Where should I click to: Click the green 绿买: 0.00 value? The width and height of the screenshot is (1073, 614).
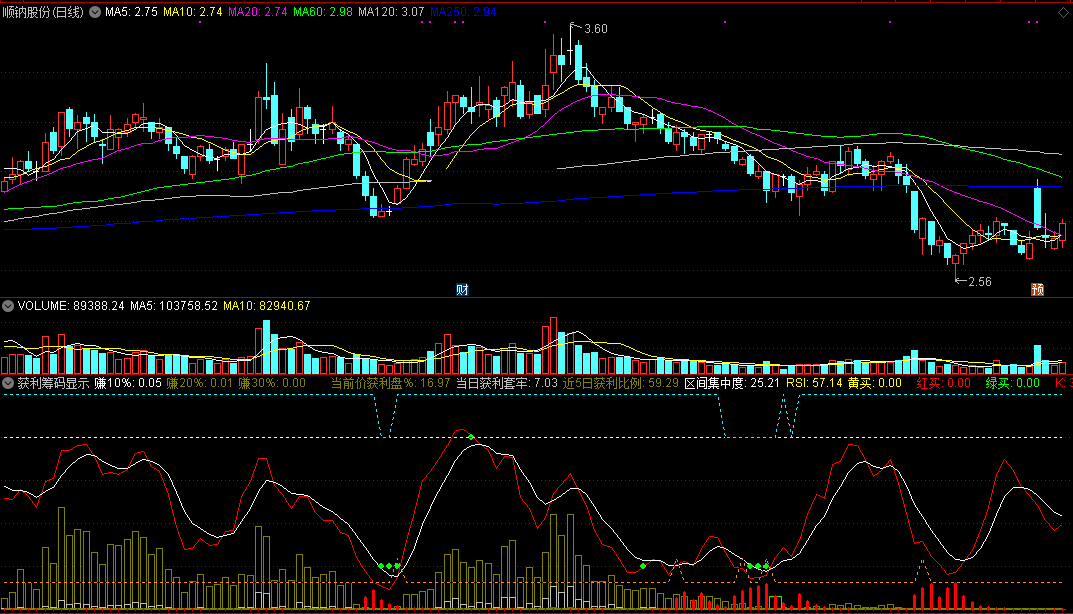click(1012, 383)
